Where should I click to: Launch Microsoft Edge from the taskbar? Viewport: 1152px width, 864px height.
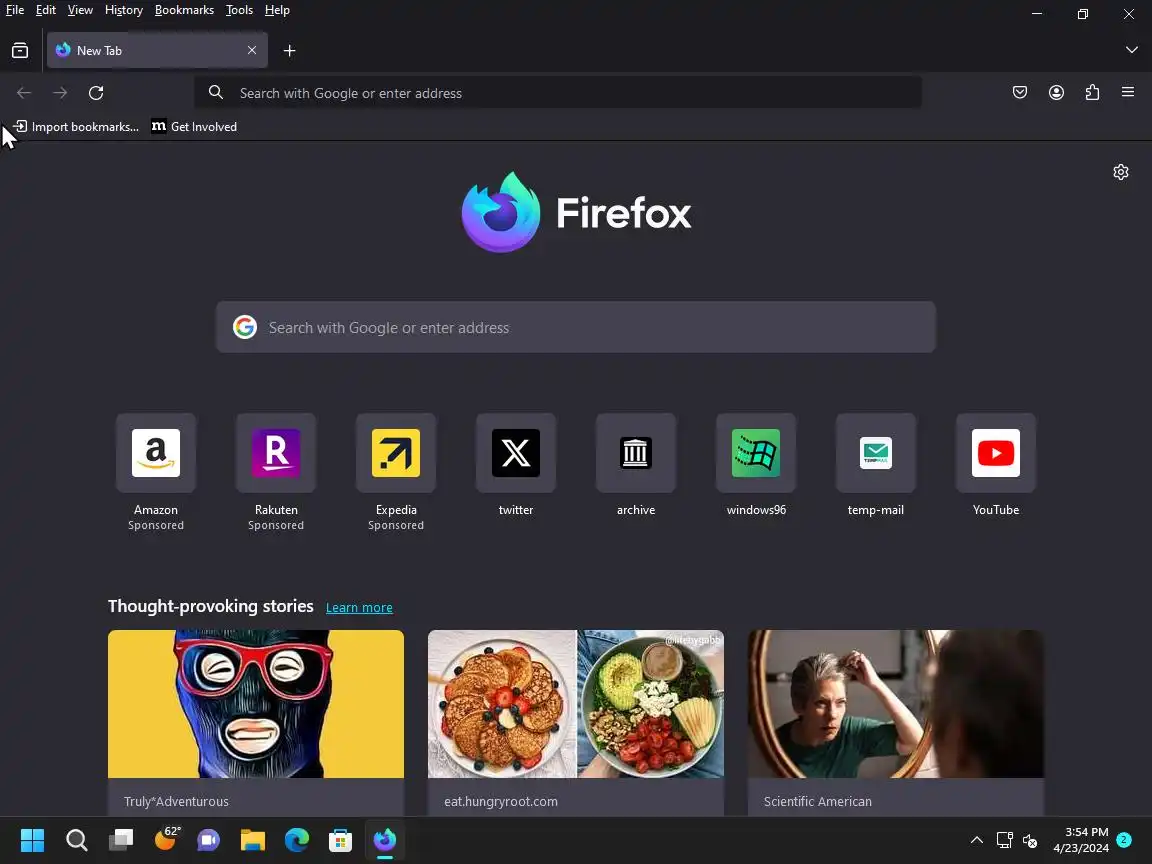click(297, 840)
